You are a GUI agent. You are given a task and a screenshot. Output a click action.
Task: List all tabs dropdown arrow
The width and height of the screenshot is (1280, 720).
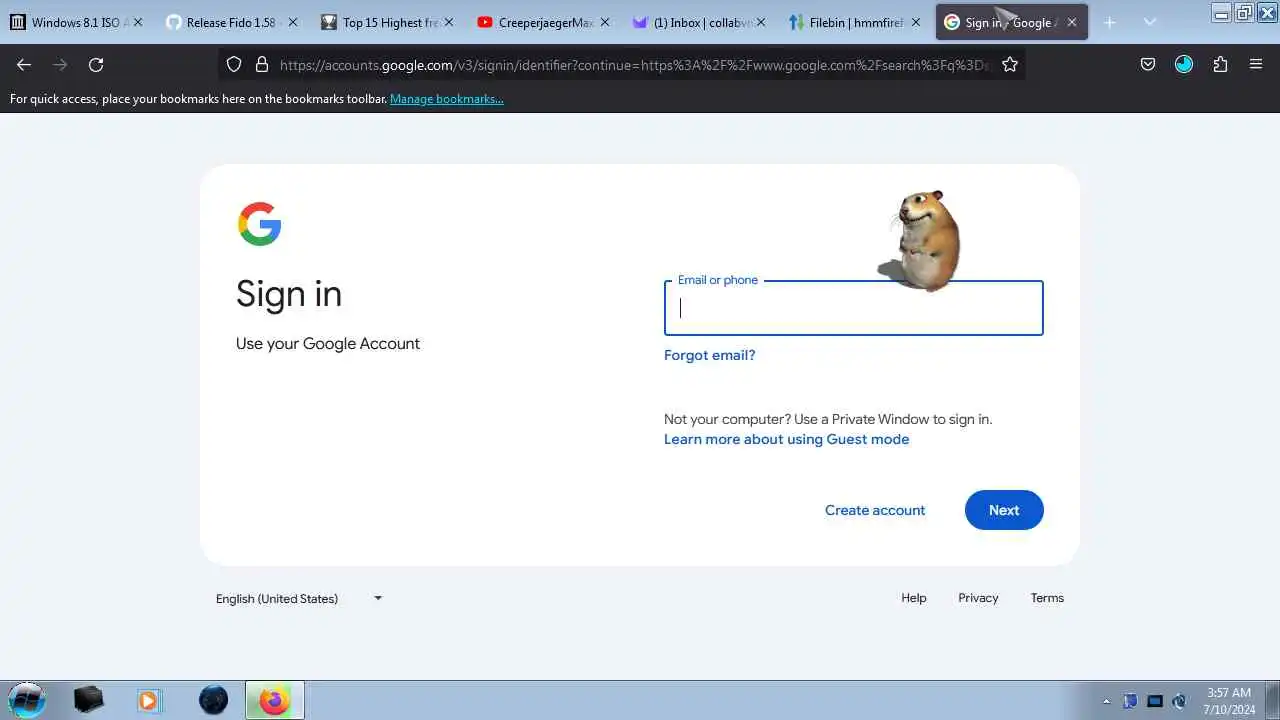pos(1150,22)
